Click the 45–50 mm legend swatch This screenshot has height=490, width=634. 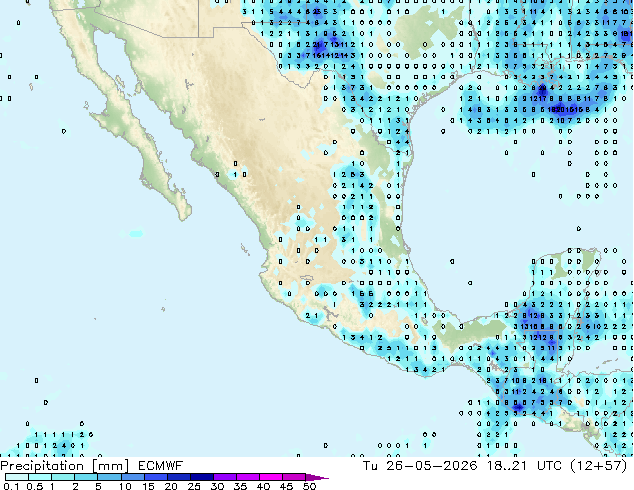coord(294,477)
